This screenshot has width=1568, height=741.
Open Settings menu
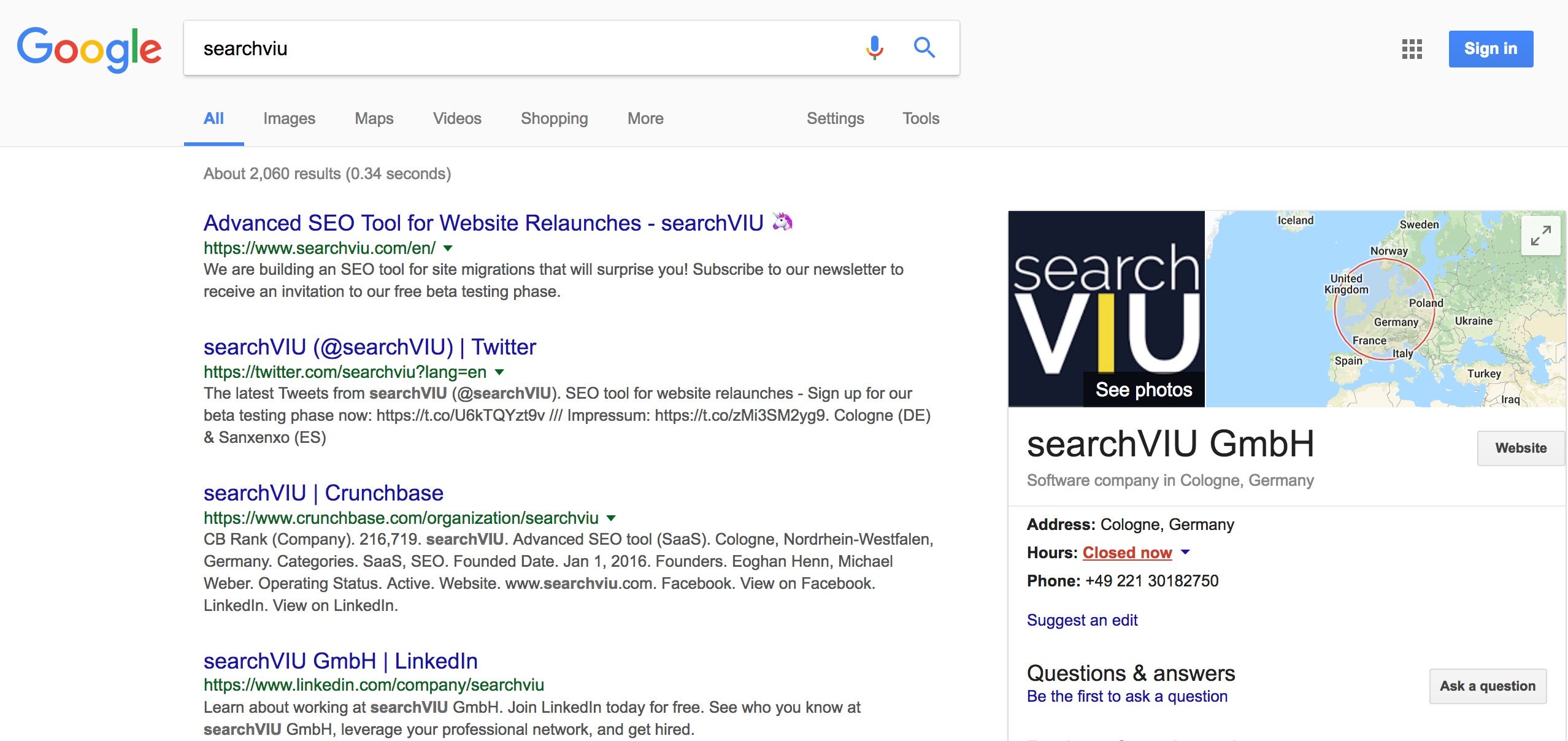pos(835,118)
